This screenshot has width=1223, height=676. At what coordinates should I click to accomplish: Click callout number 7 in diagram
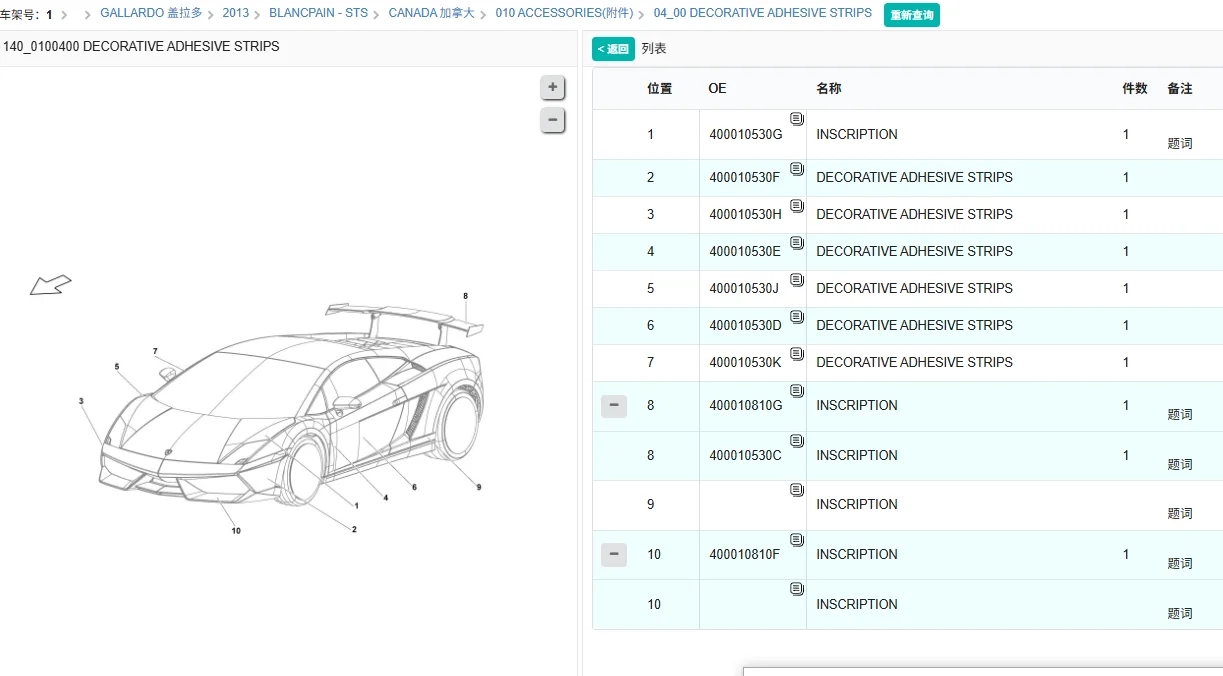tap(155, 351)
